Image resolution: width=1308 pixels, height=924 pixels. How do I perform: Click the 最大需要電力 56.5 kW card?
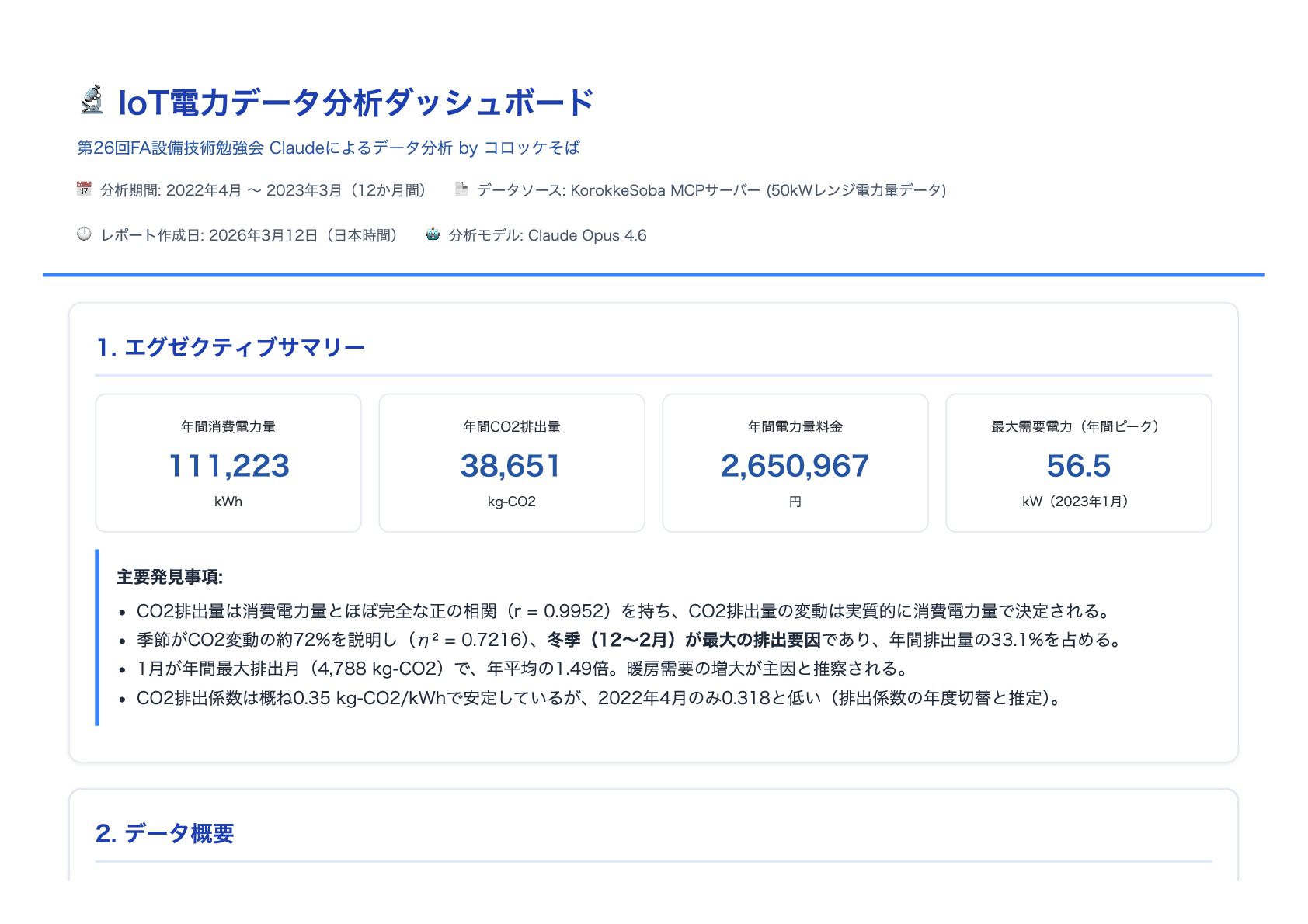pos(1078,463)
